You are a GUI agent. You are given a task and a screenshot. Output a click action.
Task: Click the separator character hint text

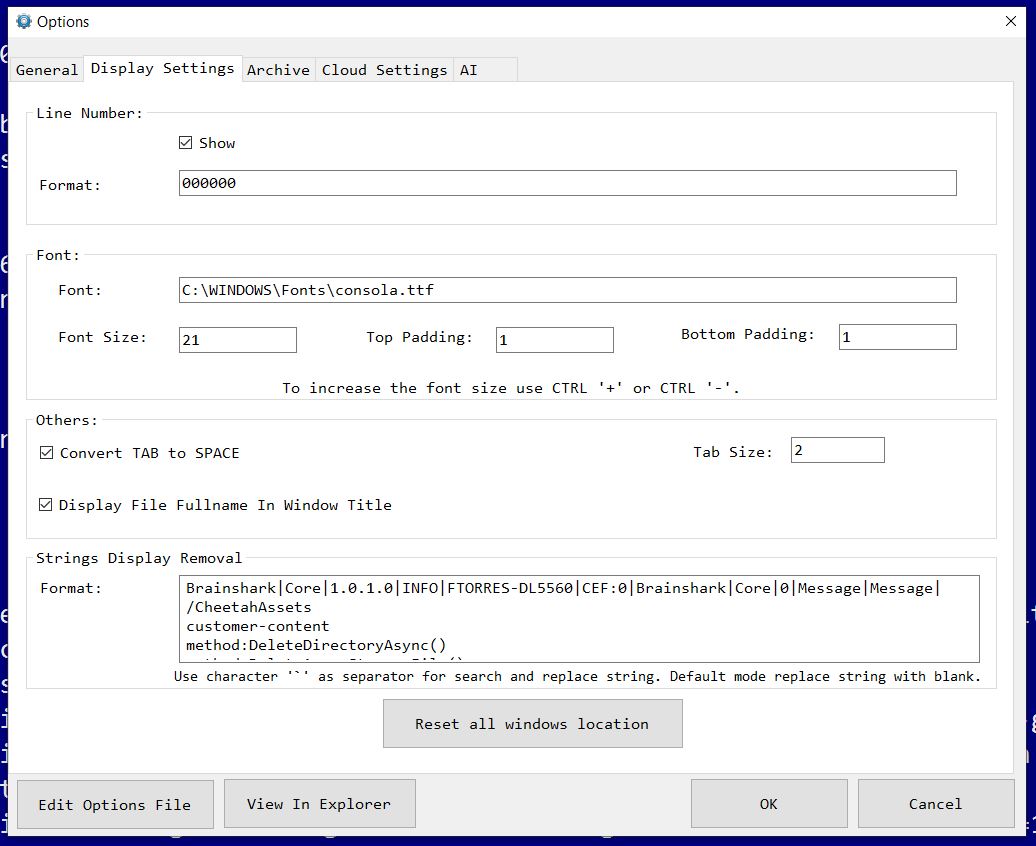coord(577,676)
